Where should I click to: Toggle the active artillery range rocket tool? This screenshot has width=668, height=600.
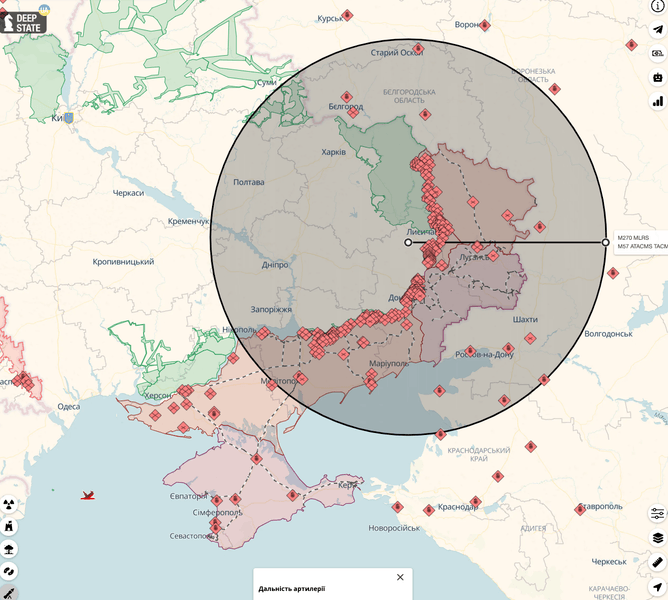click(9, 593)
